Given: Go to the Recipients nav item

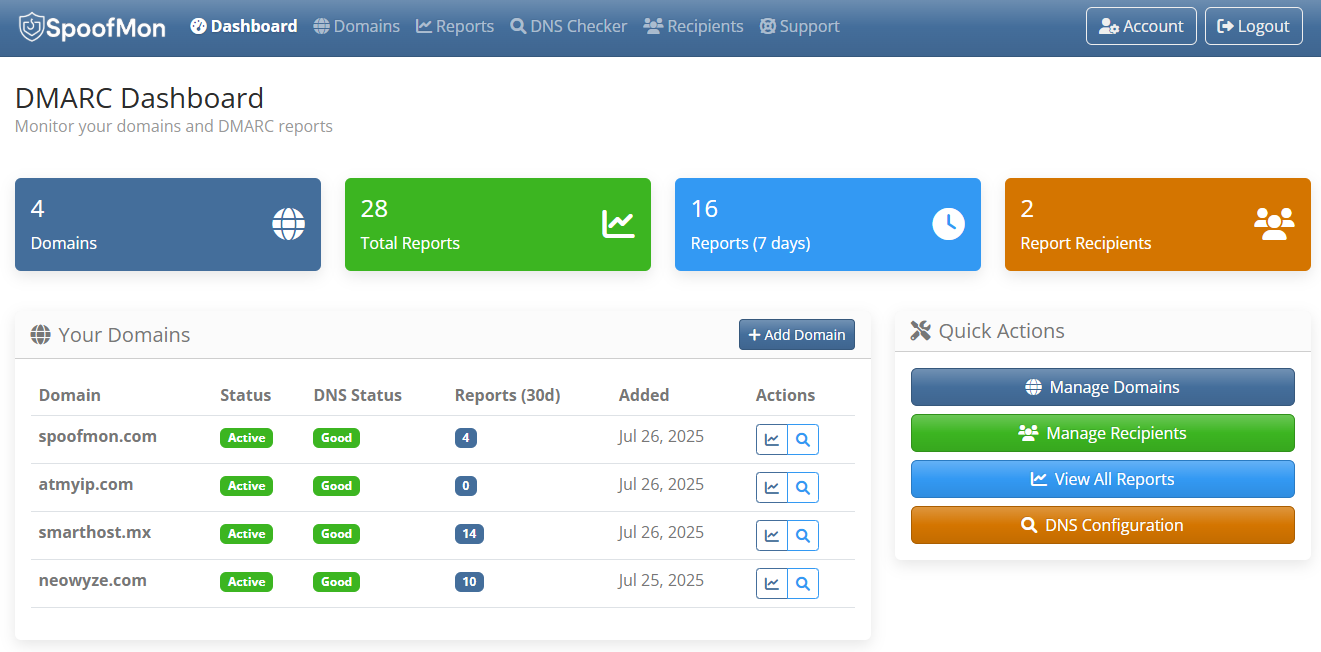Looking at the screenshot, I should point(694,26).
